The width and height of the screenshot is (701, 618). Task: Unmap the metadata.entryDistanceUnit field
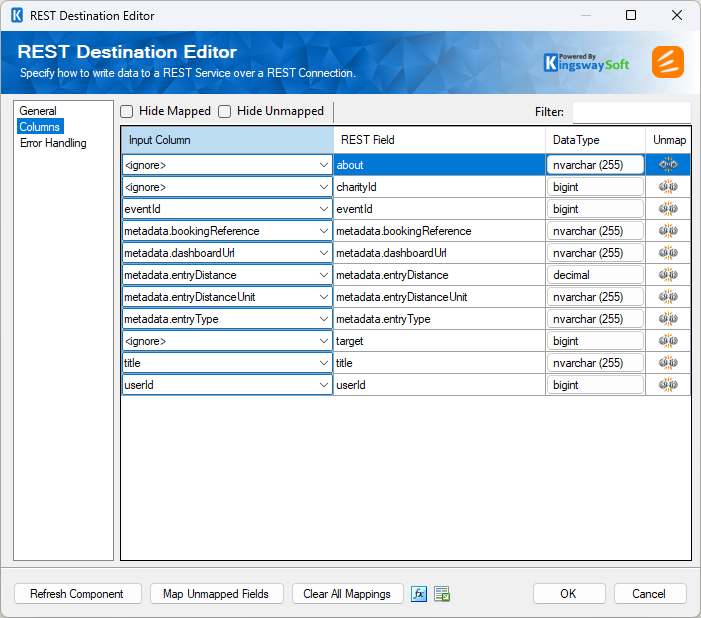(668, 296)
